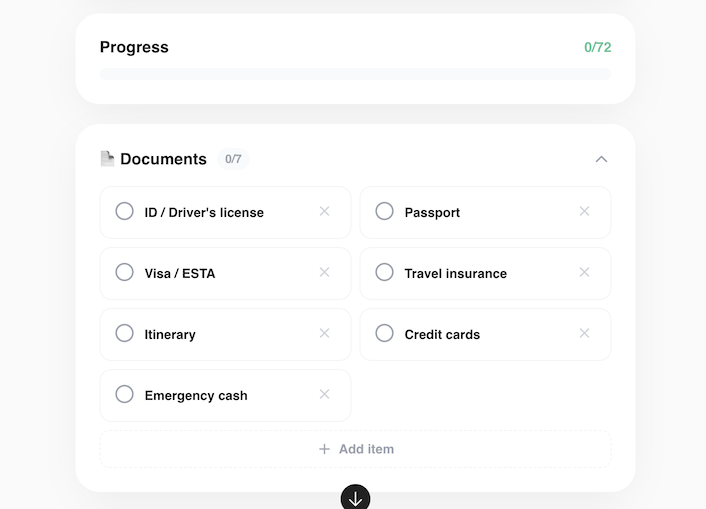Click the Documents section heading
This screenshot has height=509, width=706.
[x=163, y=159]
